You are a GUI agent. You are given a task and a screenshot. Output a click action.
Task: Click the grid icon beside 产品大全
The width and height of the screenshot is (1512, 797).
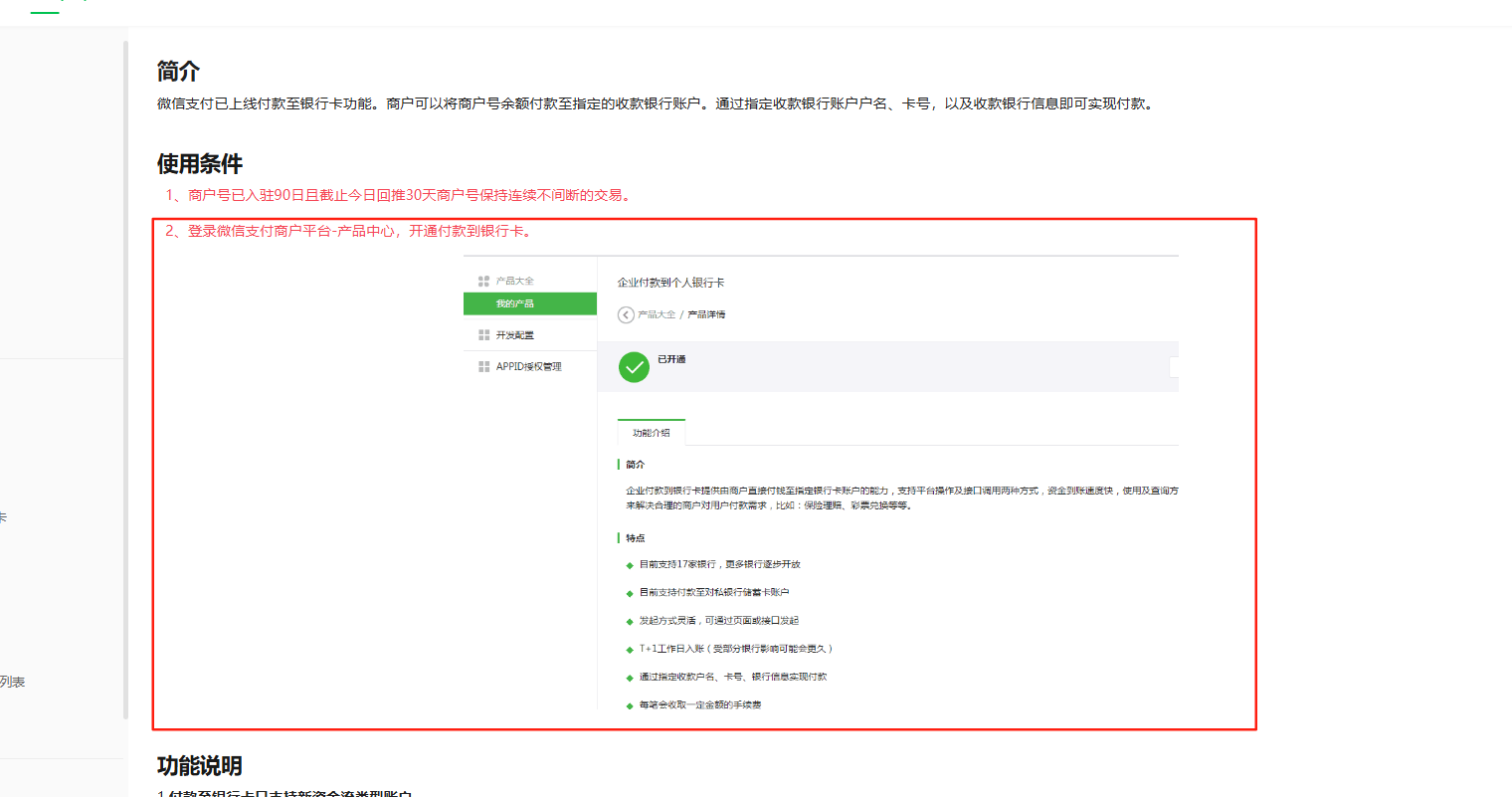(x=483, y=281)
